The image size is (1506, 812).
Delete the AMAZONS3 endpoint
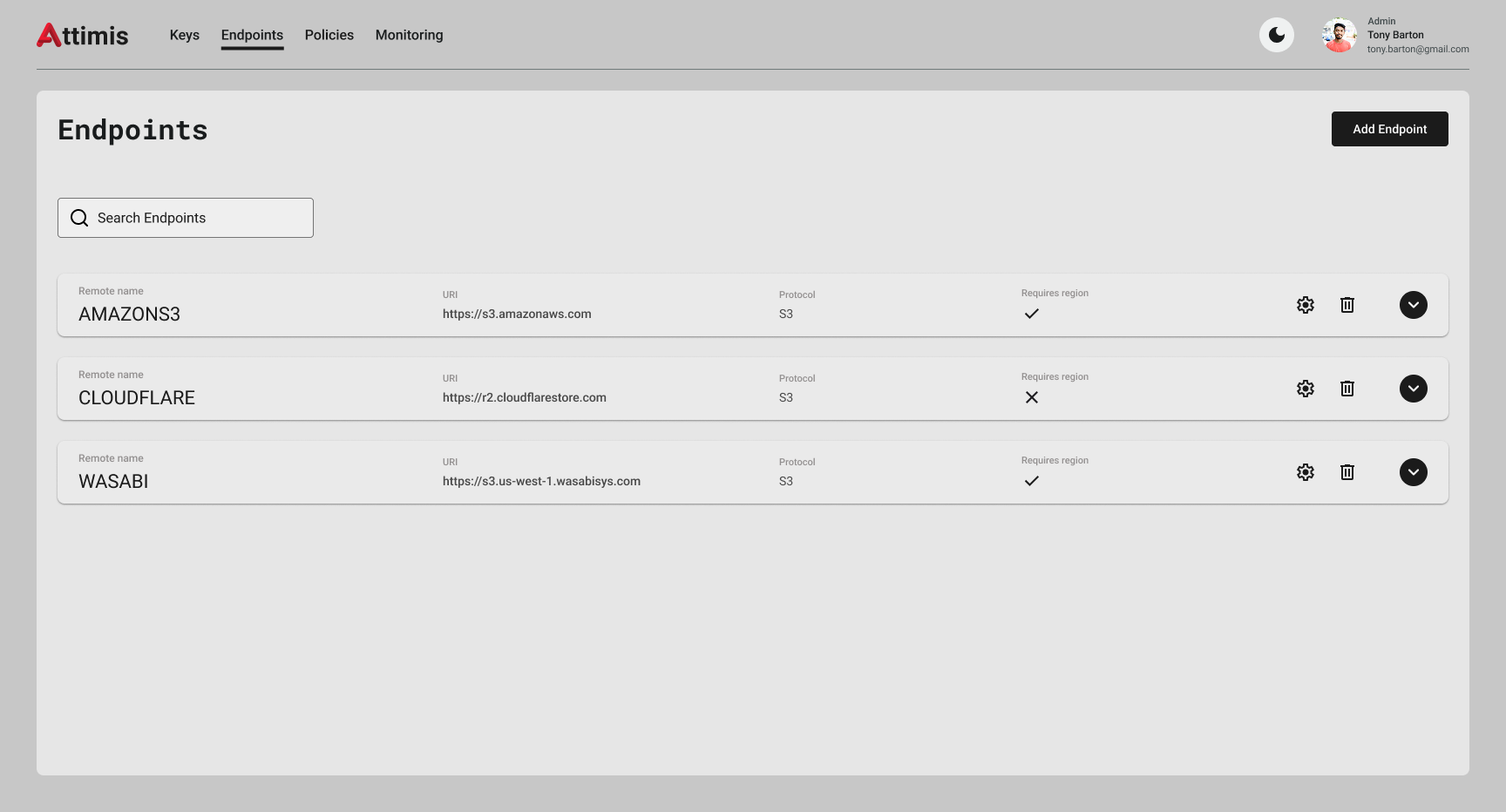click(x=1347, y=305)
